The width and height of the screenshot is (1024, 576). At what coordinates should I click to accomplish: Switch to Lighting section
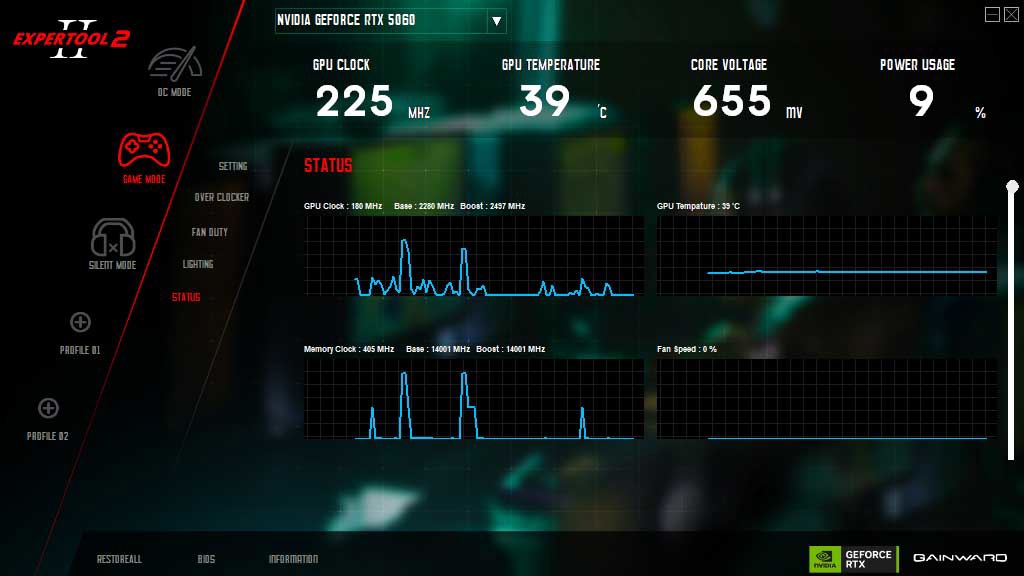tap(198, 265)
